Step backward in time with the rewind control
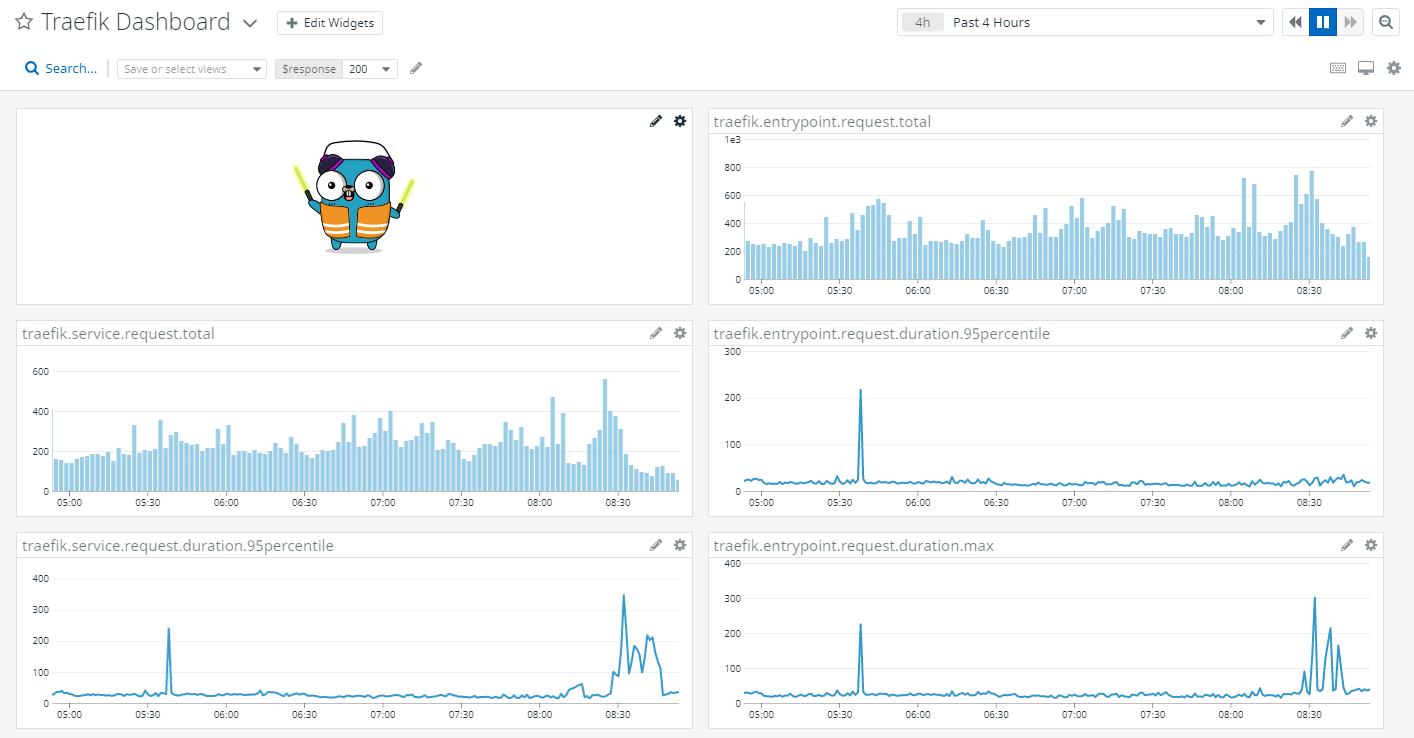This screenshot has height=738, width=1414. coord(1295,21)
